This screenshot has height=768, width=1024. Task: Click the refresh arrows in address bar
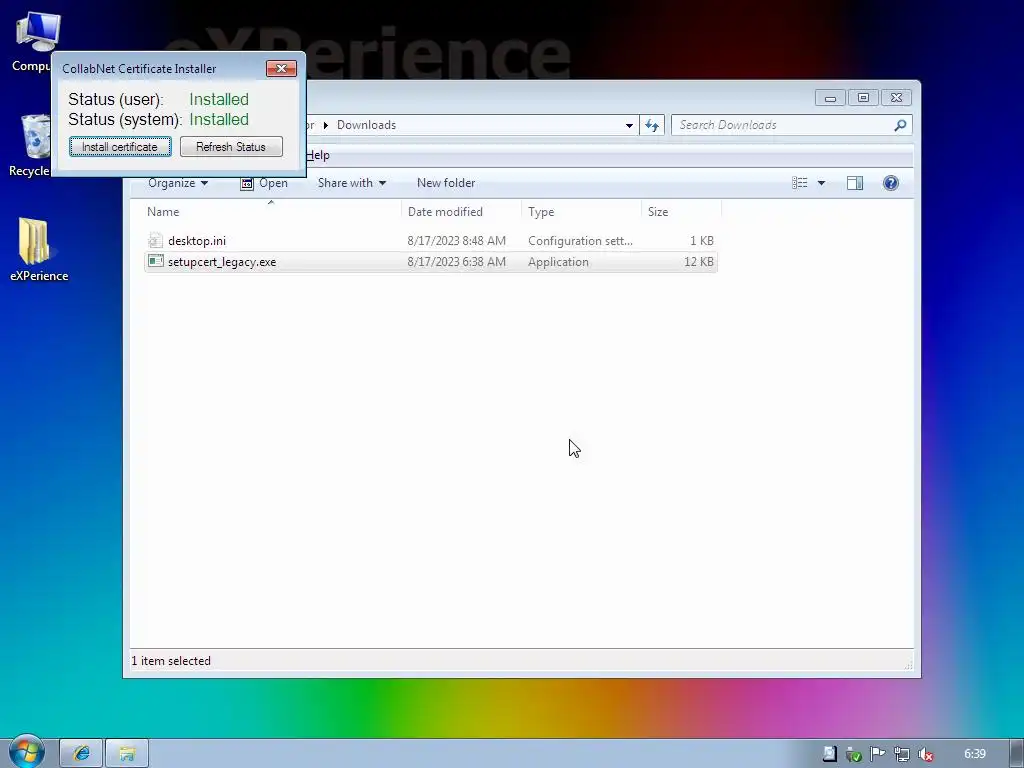pyautogui.click(x=652, y=125)
